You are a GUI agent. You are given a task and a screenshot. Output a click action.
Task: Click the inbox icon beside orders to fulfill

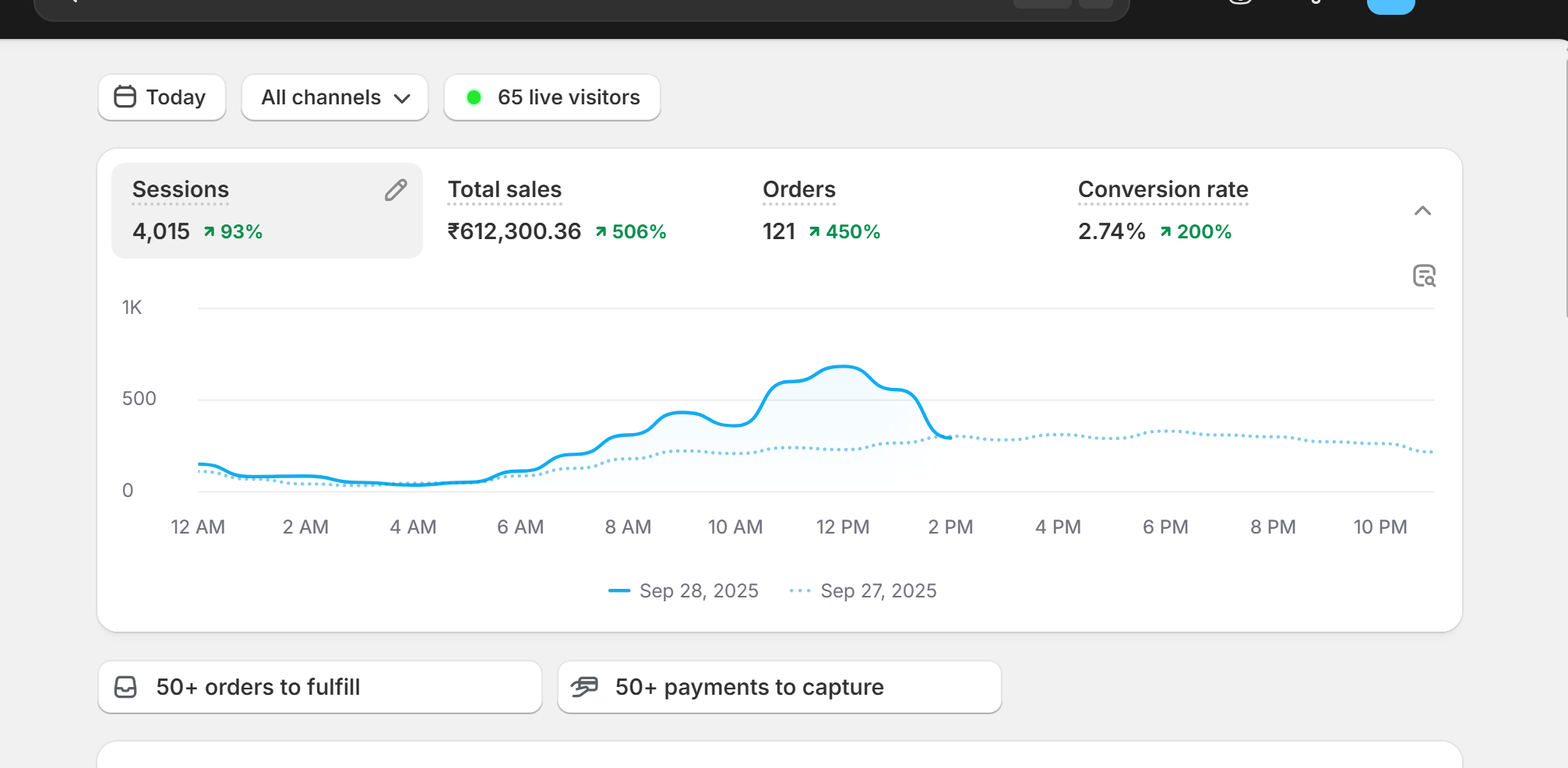[125, 687]
